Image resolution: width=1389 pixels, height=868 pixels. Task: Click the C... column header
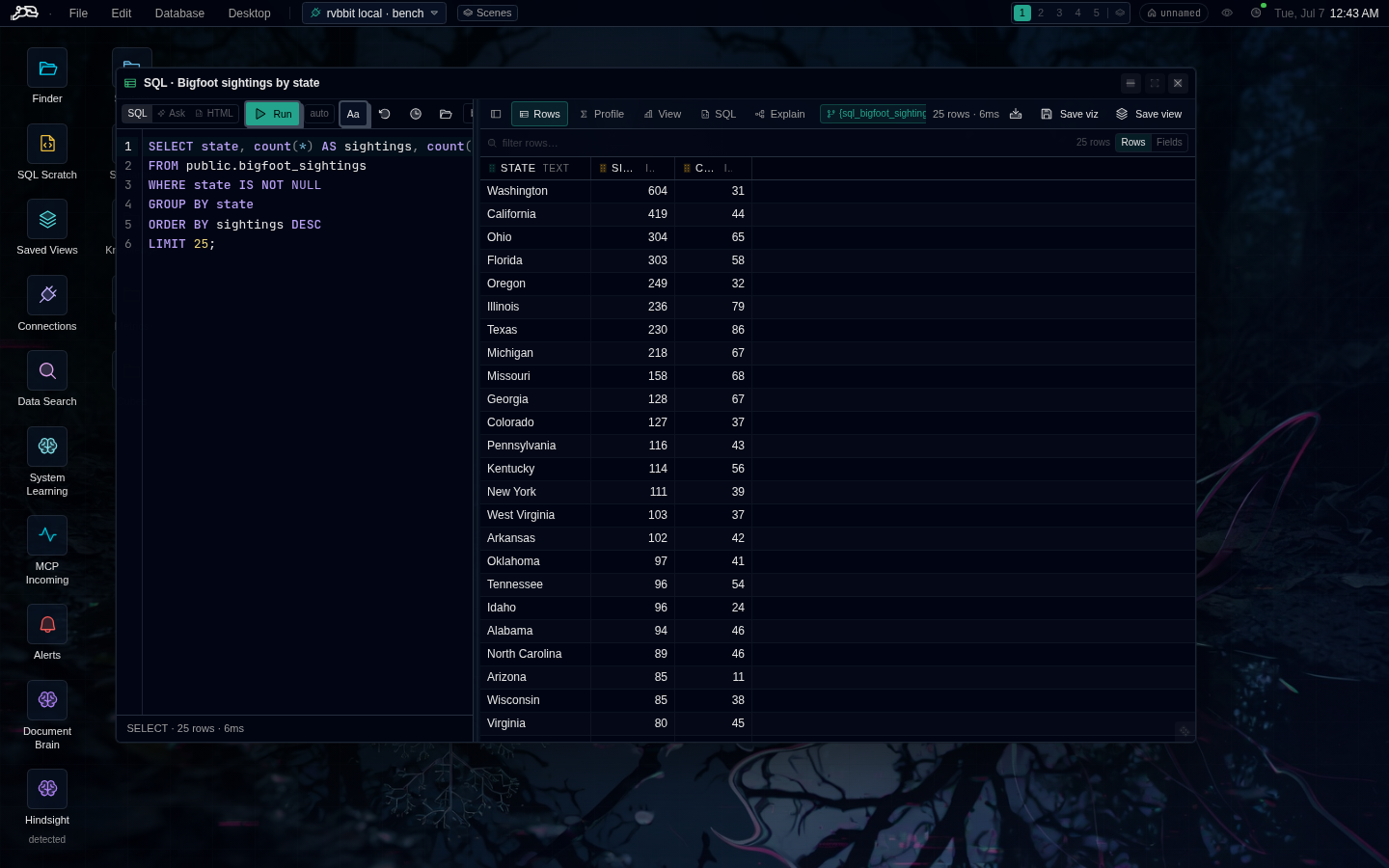point(713,168)
